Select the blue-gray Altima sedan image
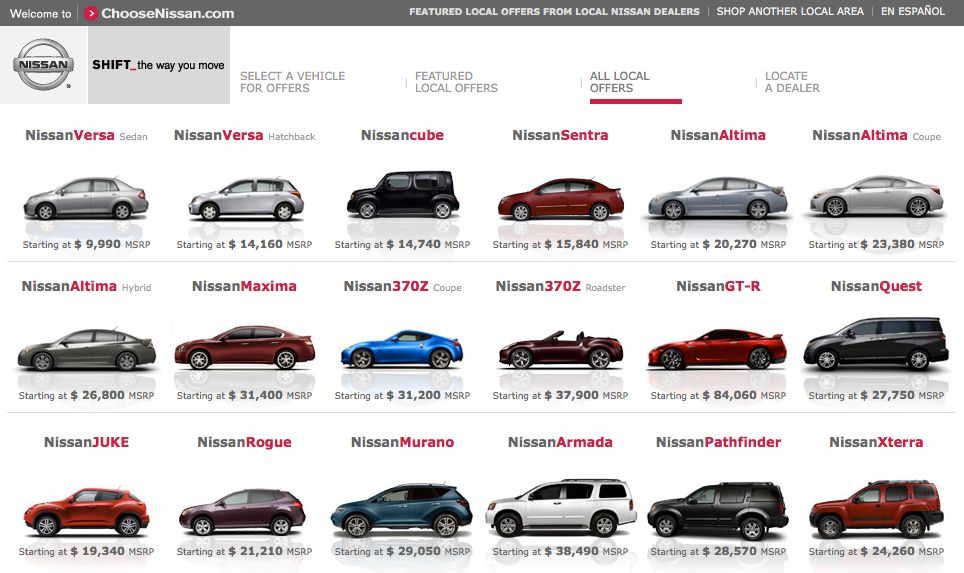964x573 pixels. pyautogui.click(x=718, y=198)
